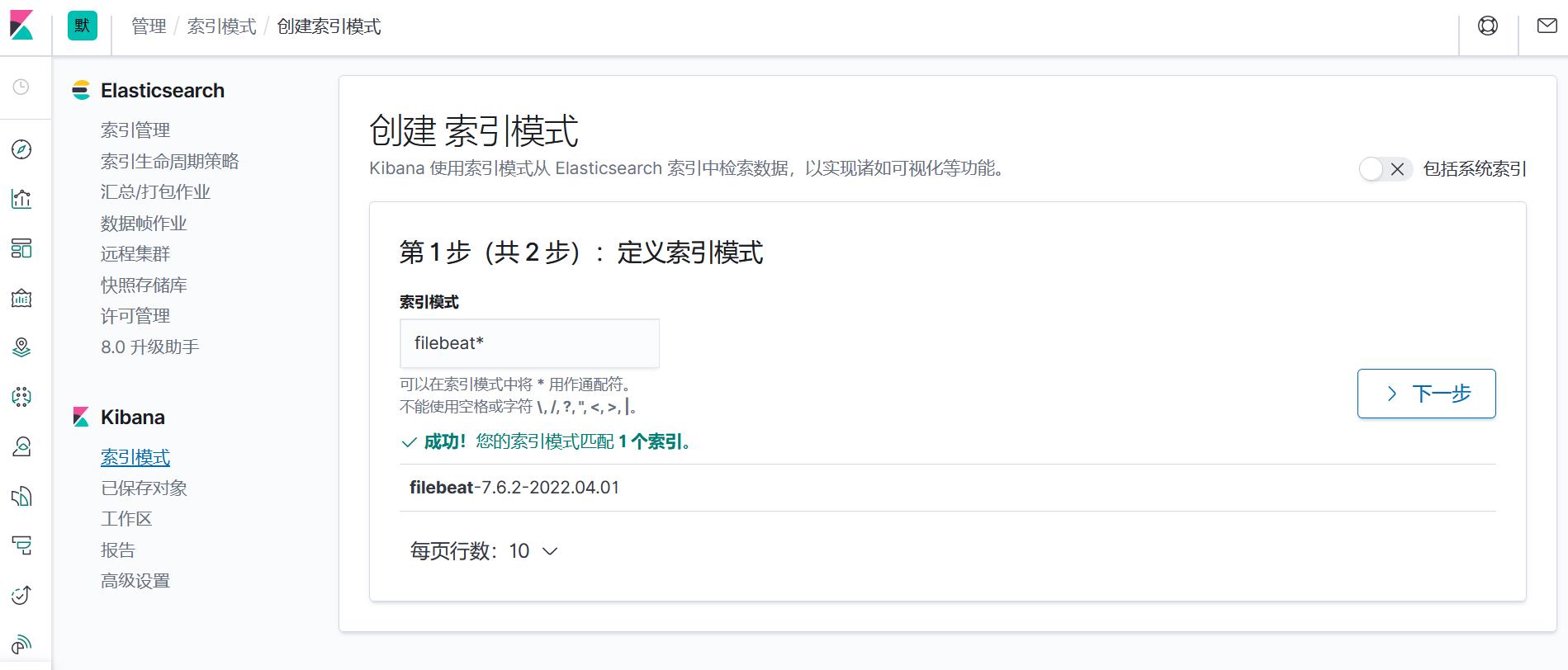Open the Recently viewed clock icon
Image resolution: width=1568 pixels, height=670 pixels.
click(21, 87)
